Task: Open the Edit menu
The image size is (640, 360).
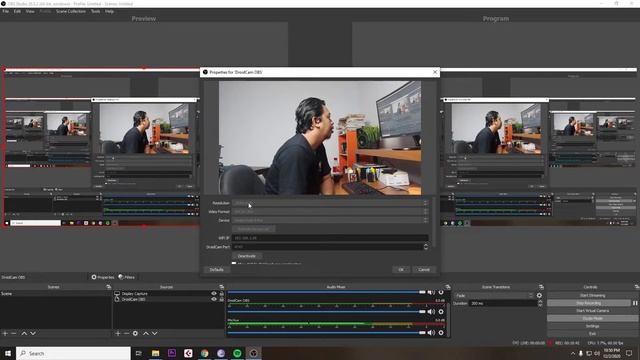Action: pyautogui.click(x=17, y=11)
